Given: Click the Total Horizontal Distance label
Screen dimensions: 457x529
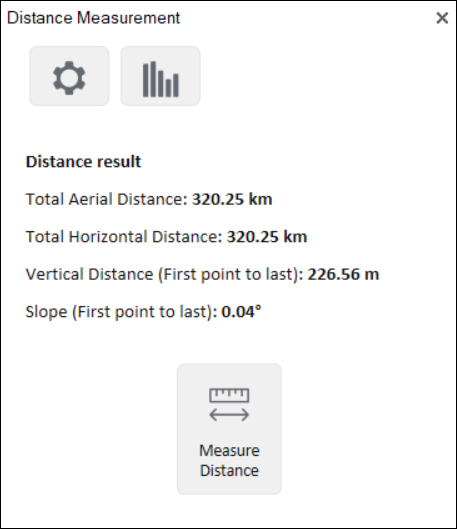Looking at the screenshot, I should [124, 236].
